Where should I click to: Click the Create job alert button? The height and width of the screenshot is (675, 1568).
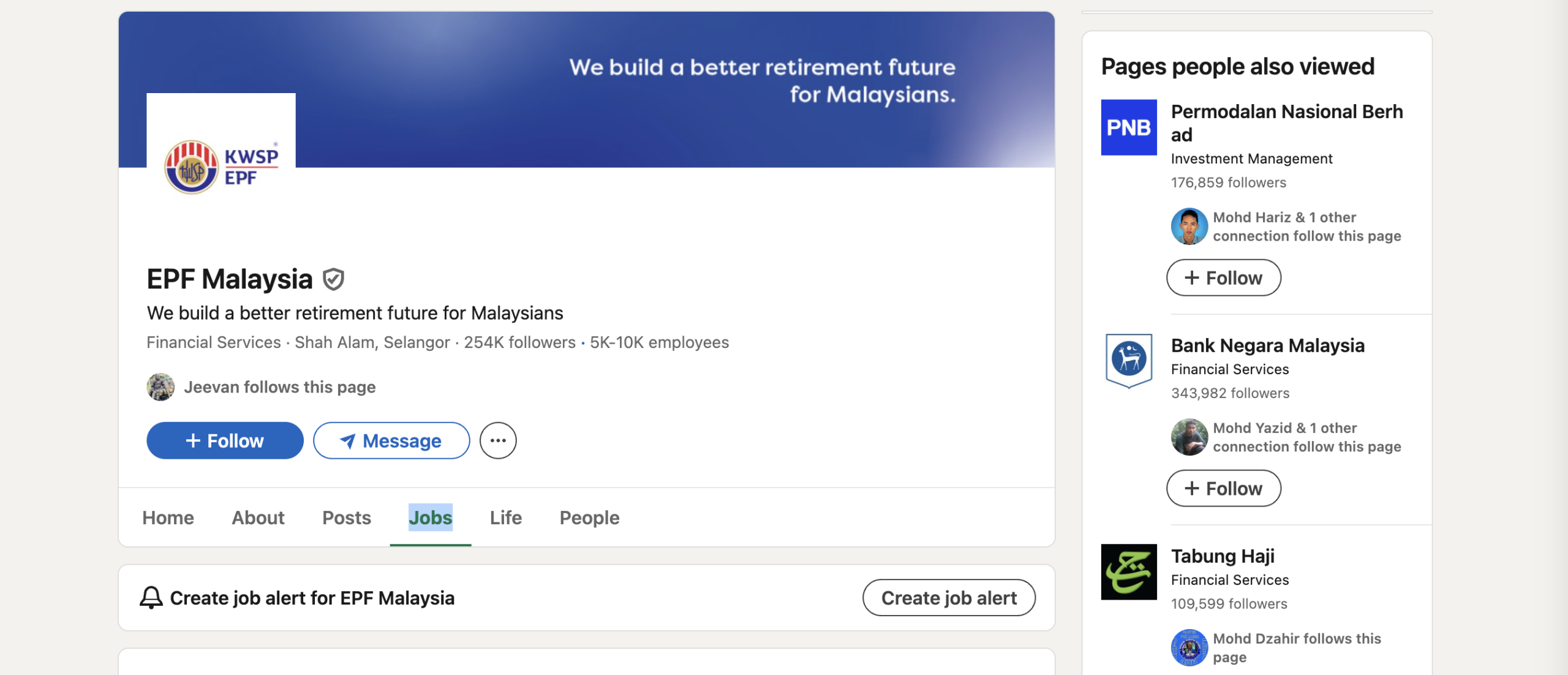949,598
